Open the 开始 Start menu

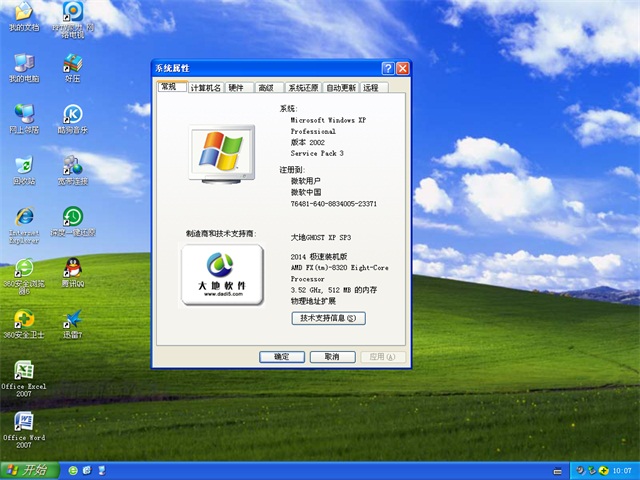[x=28, y=469]
